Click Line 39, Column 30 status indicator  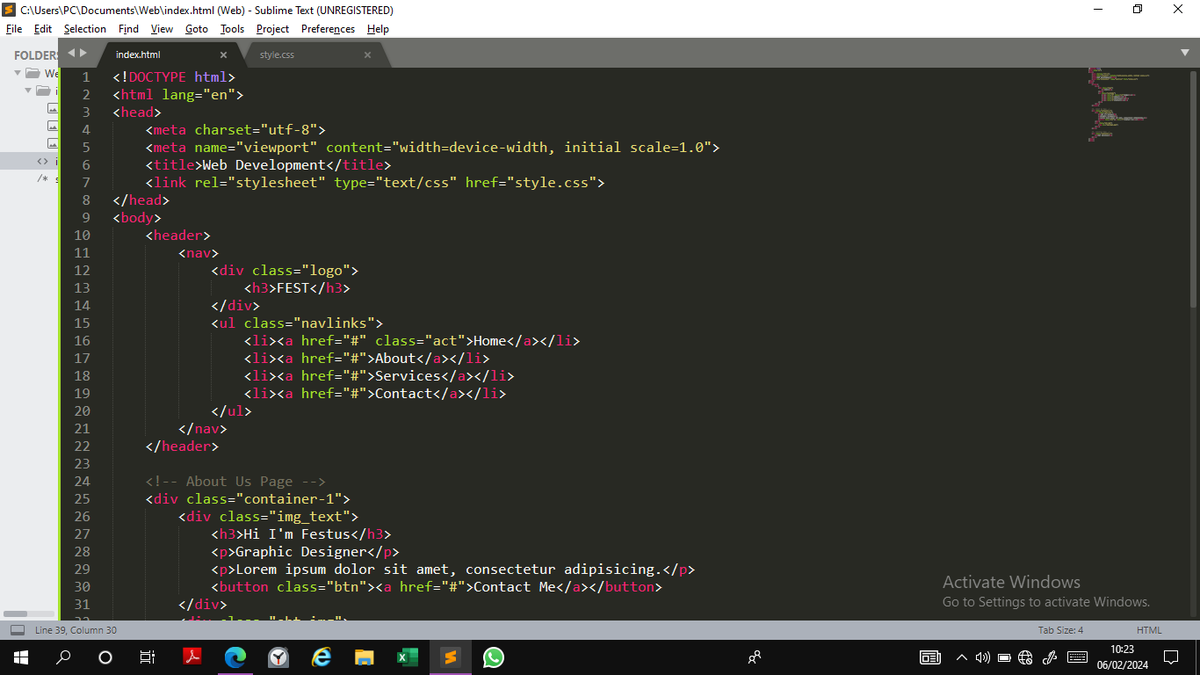78,629
